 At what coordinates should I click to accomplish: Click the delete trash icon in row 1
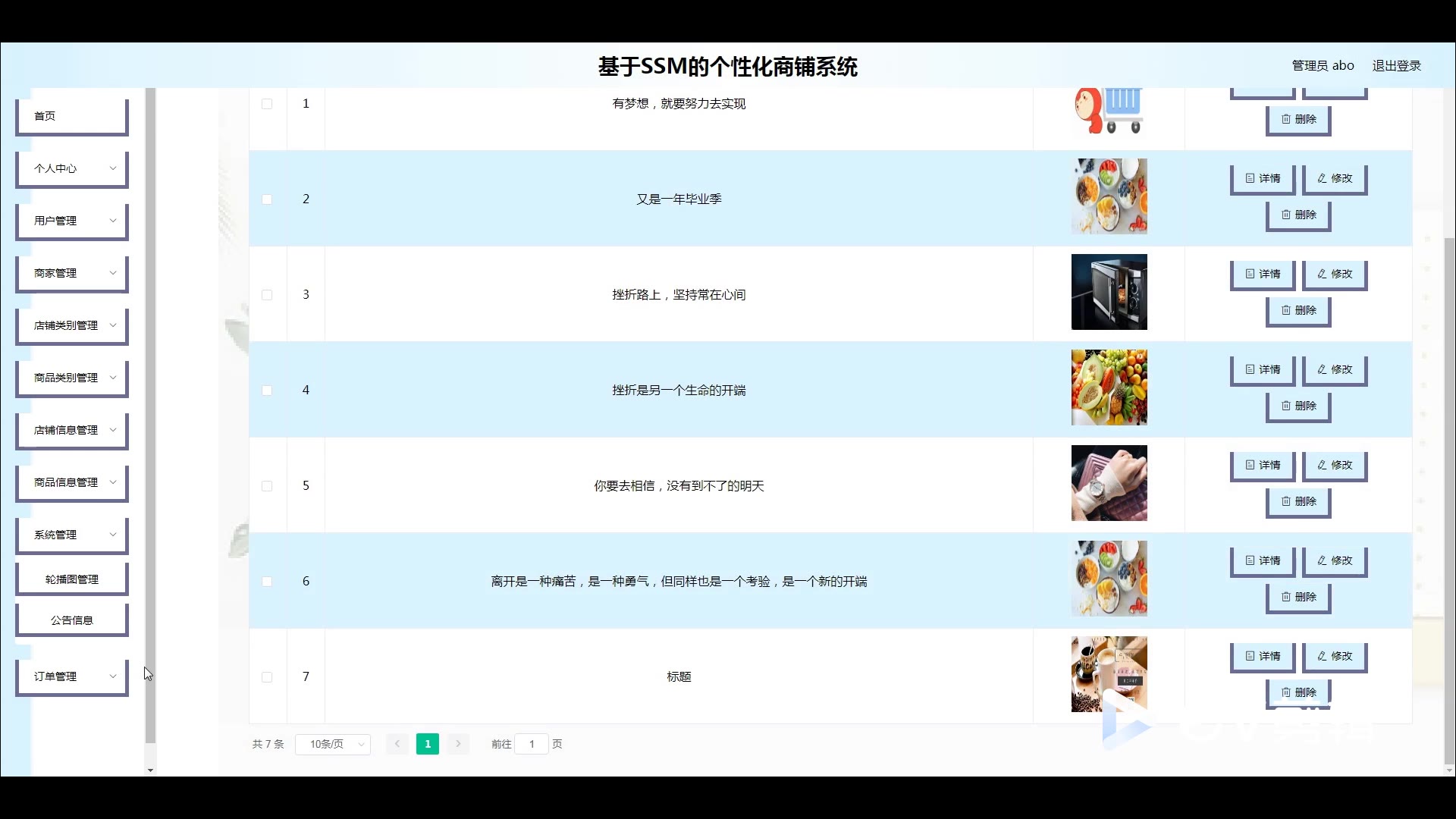(x=1285, y=119)
